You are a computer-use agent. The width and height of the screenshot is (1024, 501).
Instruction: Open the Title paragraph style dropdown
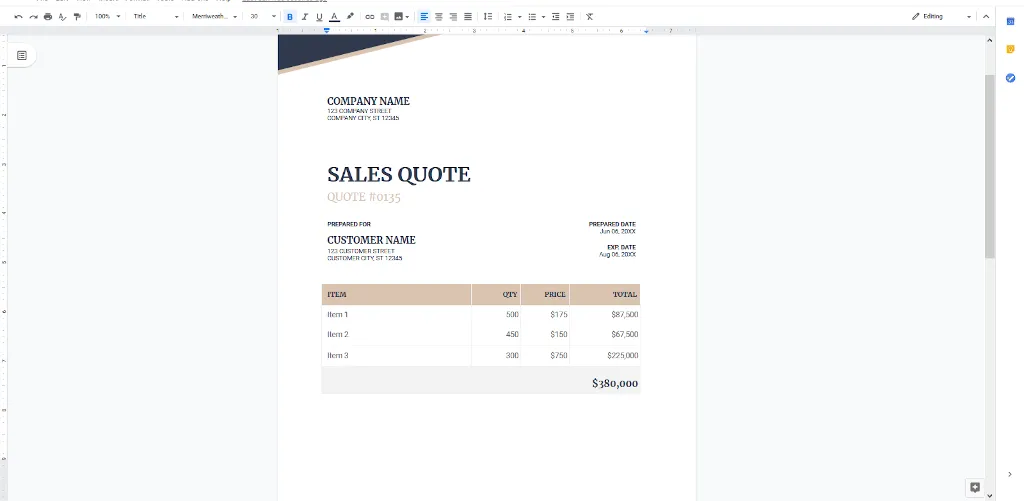point(155,16)
